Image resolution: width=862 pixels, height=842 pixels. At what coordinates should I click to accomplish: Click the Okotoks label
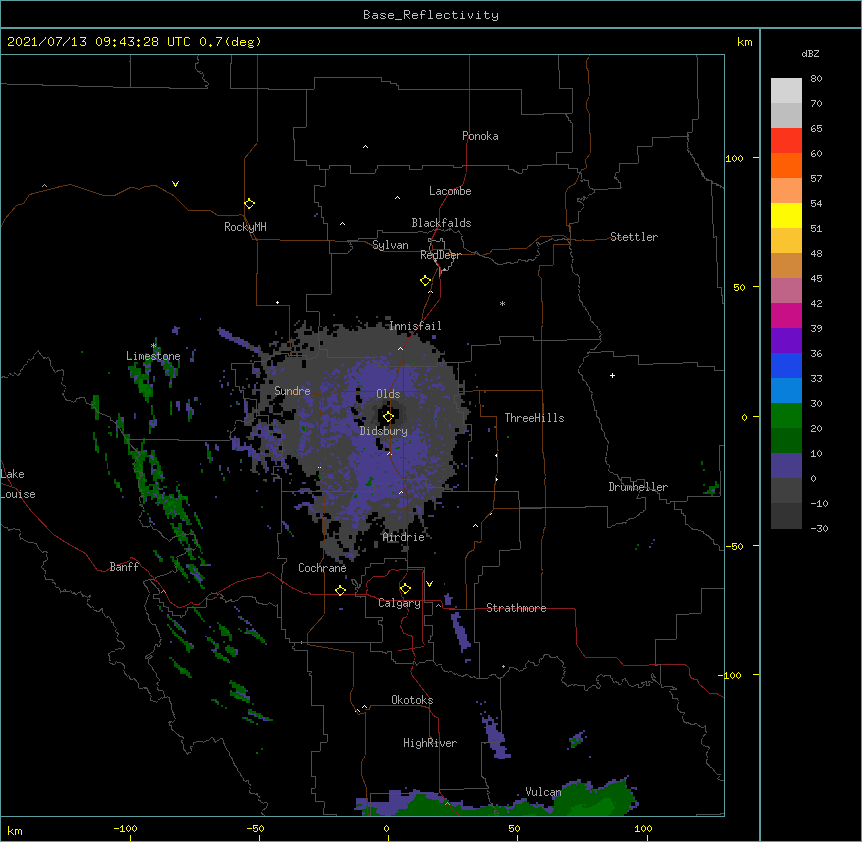tap(412, 700)
